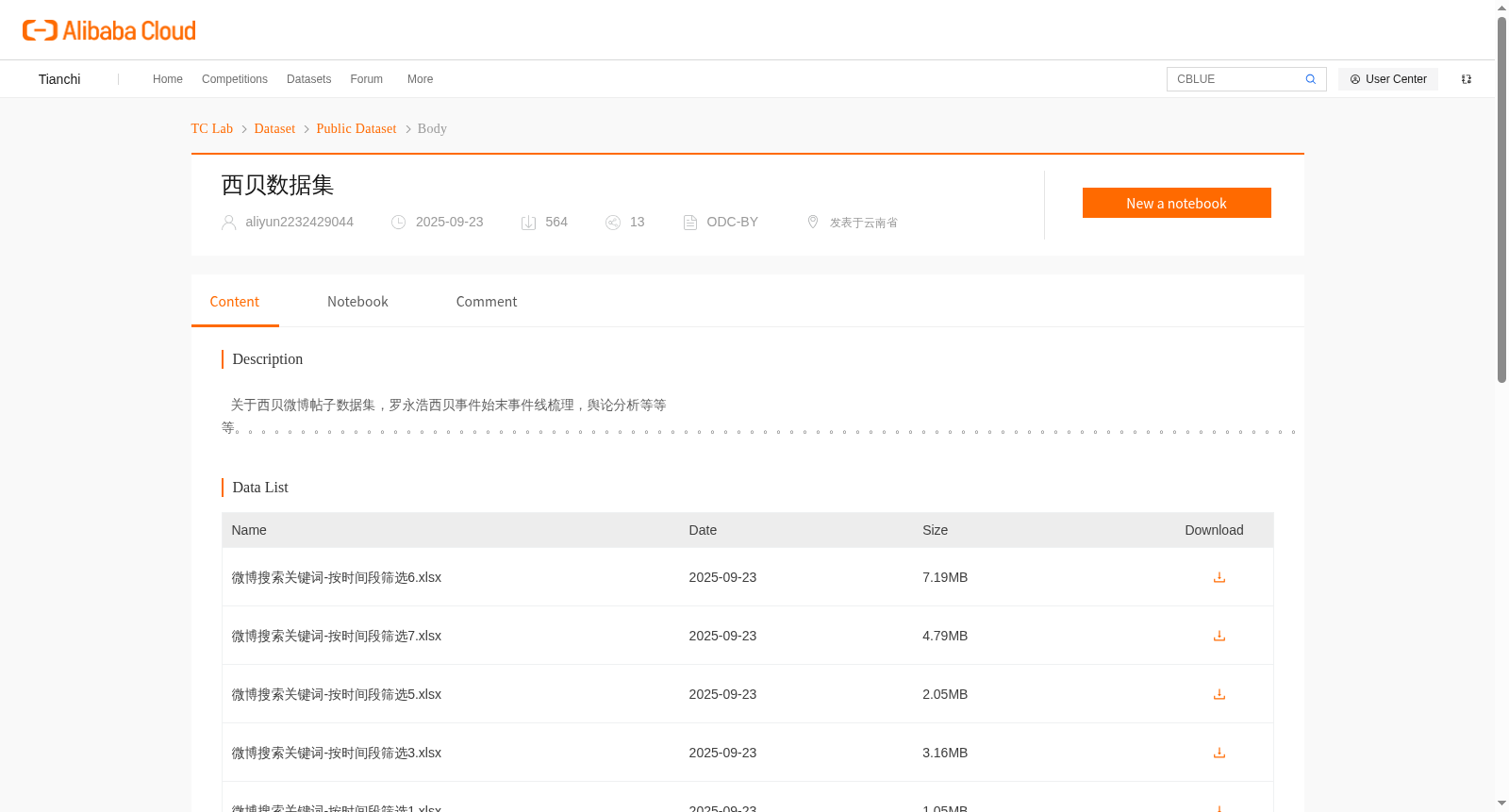Open User Center
The height and width of the screenshot is (812, 1509).
click(1388, 79)
